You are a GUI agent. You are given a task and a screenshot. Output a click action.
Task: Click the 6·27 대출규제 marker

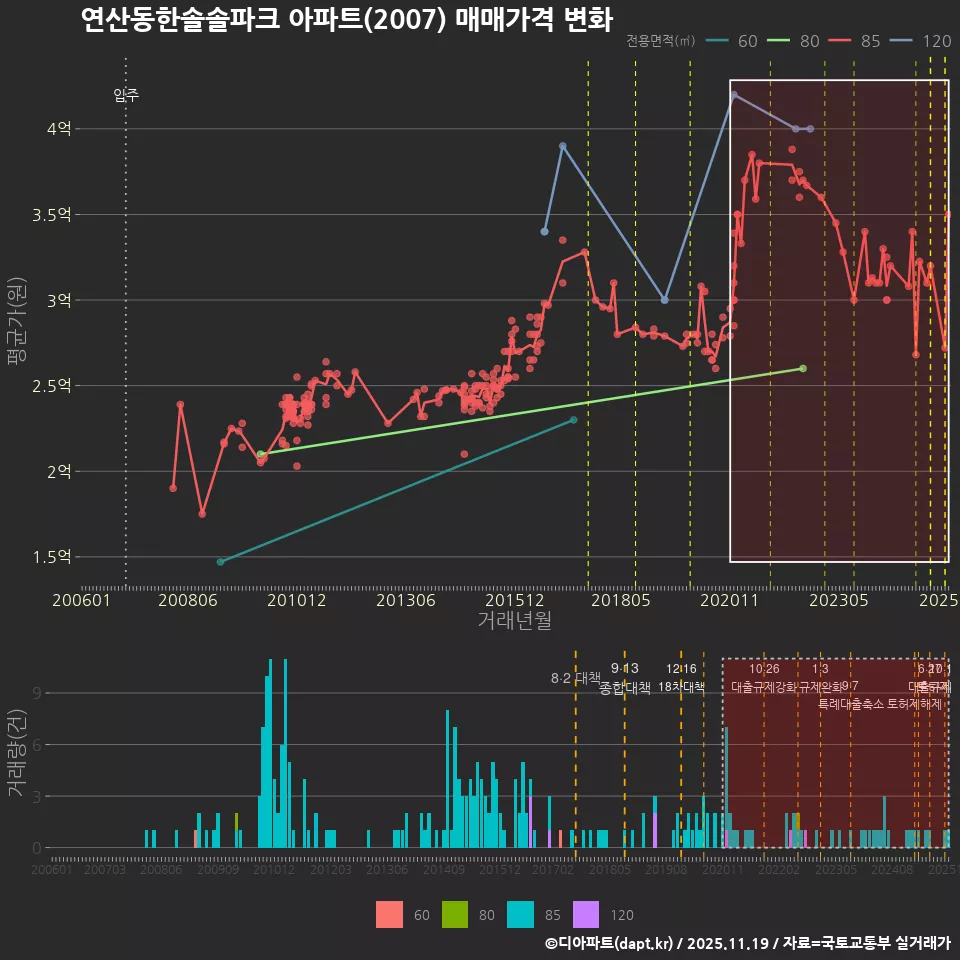(x=929, y=668)
